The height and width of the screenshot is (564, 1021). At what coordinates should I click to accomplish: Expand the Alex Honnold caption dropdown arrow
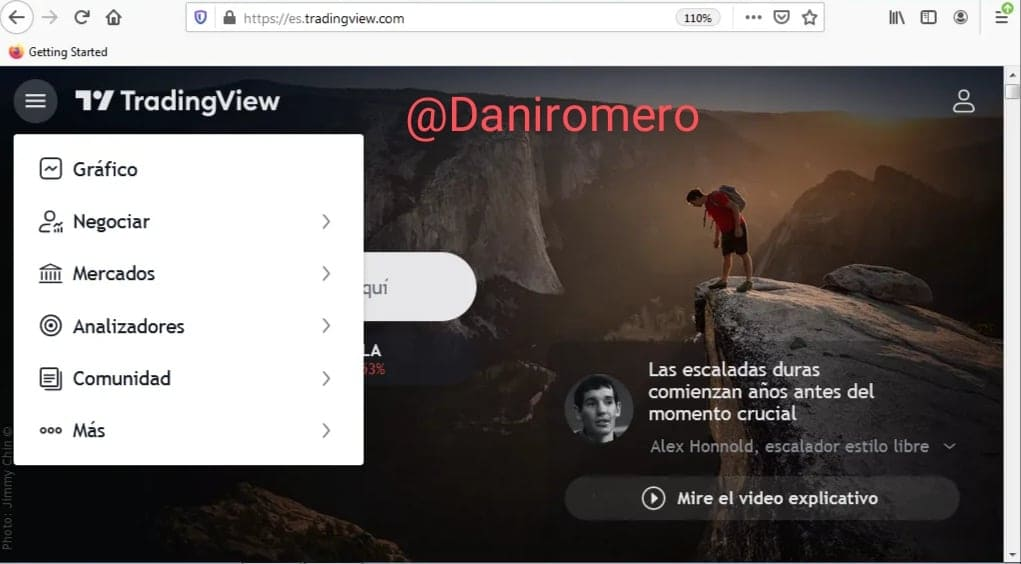tap(949, 447)
